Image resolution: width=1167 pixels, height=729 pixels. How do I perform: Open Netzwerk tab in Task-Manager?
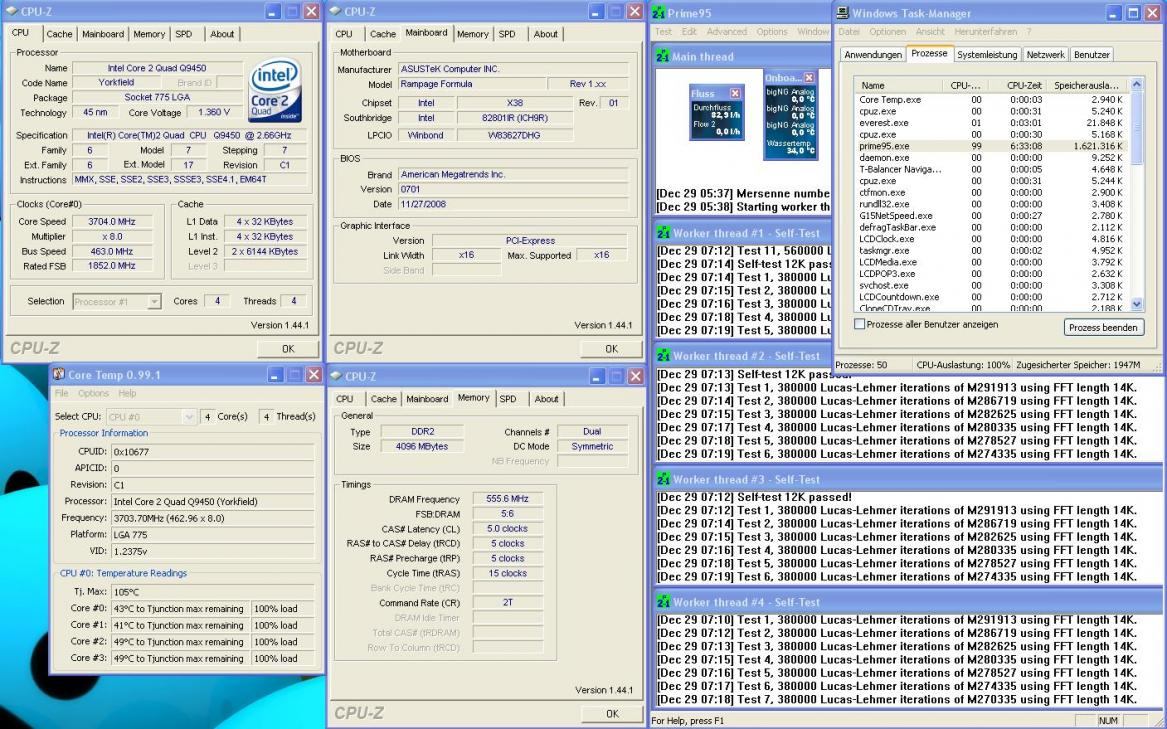(x=1046, y=54)
